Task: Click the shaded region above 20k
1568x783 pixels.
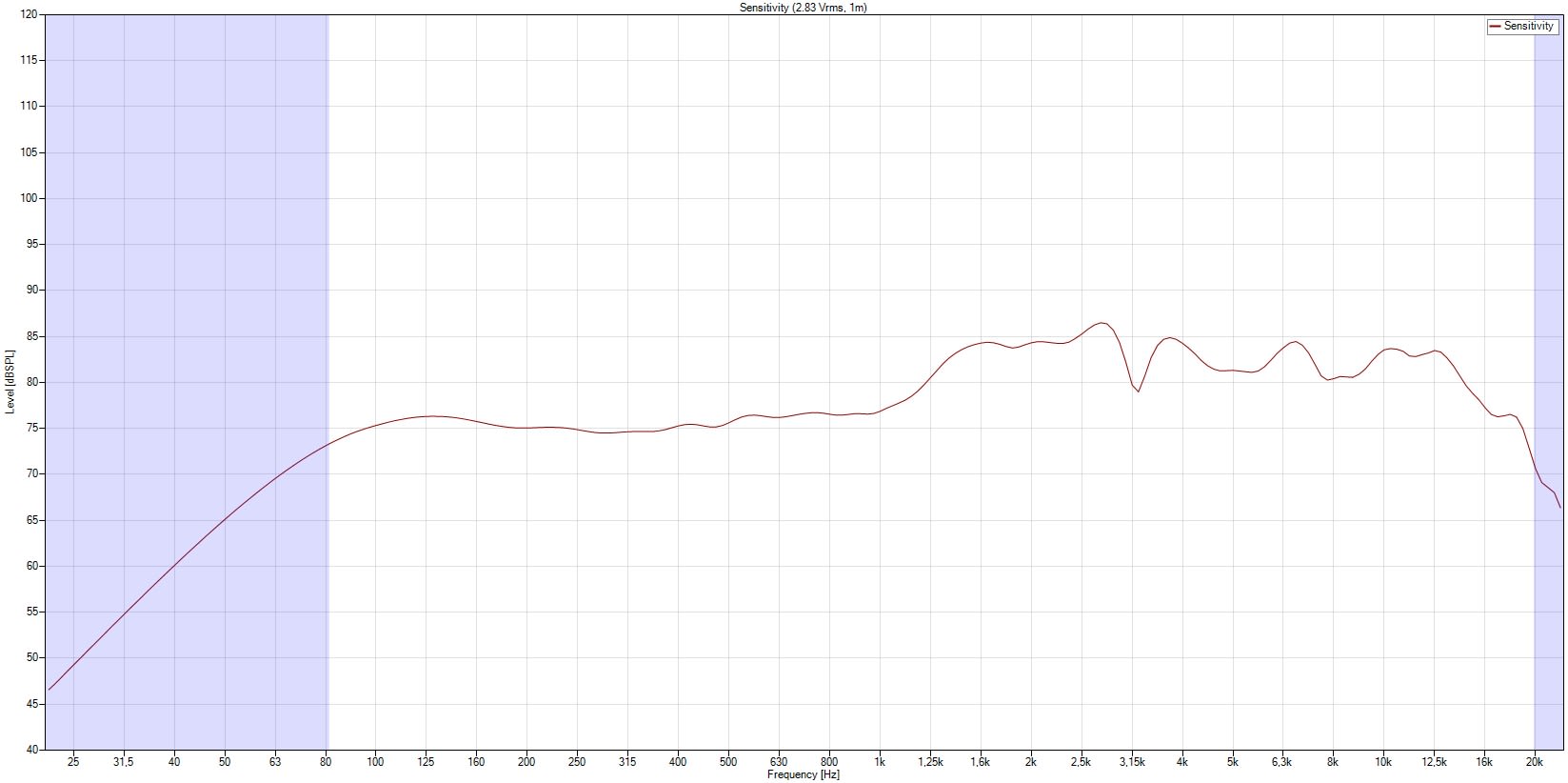Action: (1547, 286)
